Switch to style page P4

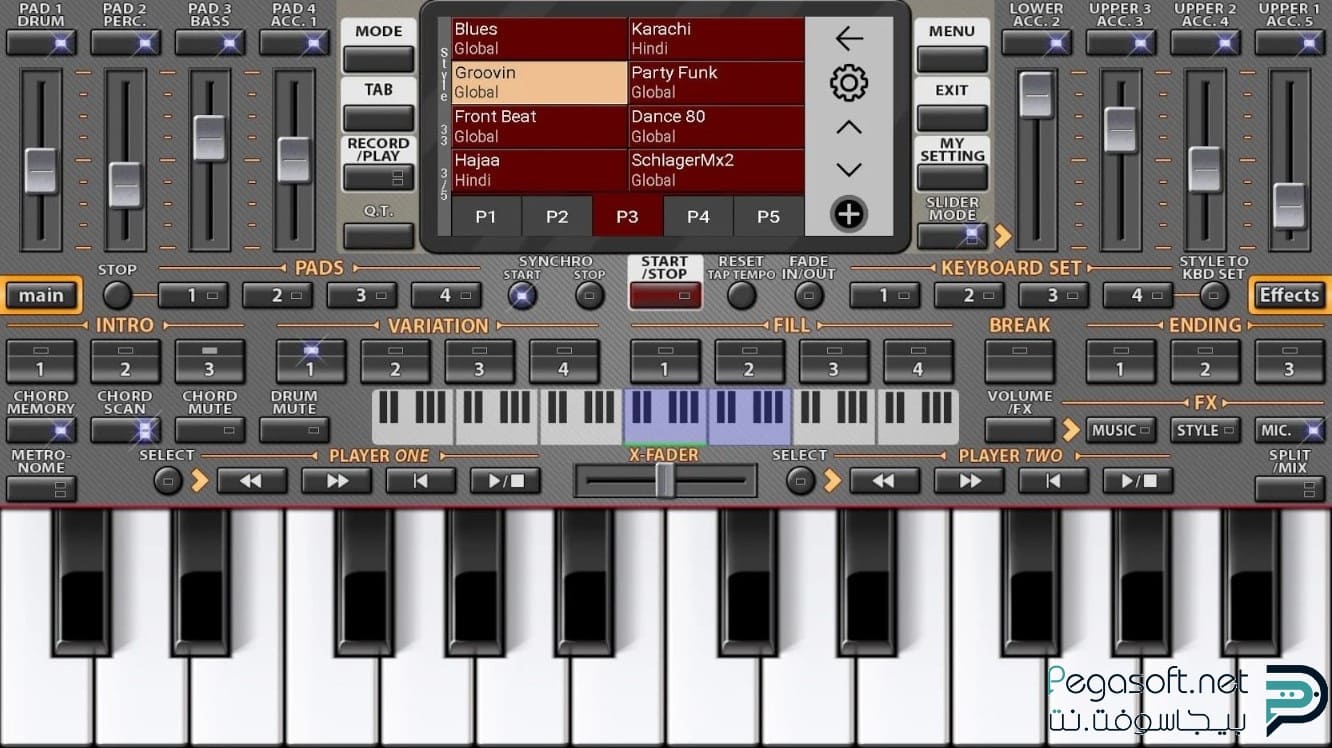coord(698,217)
